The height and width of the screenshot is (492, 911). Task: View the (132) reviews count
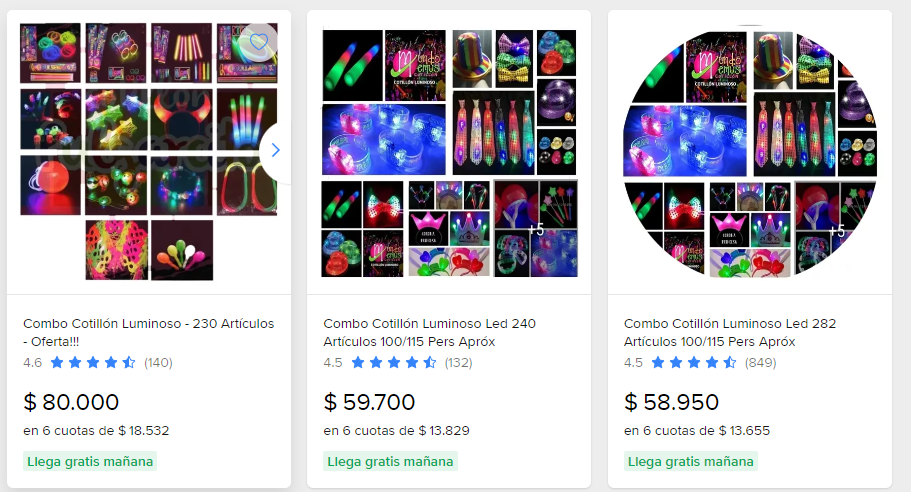[x=458, y=363]
